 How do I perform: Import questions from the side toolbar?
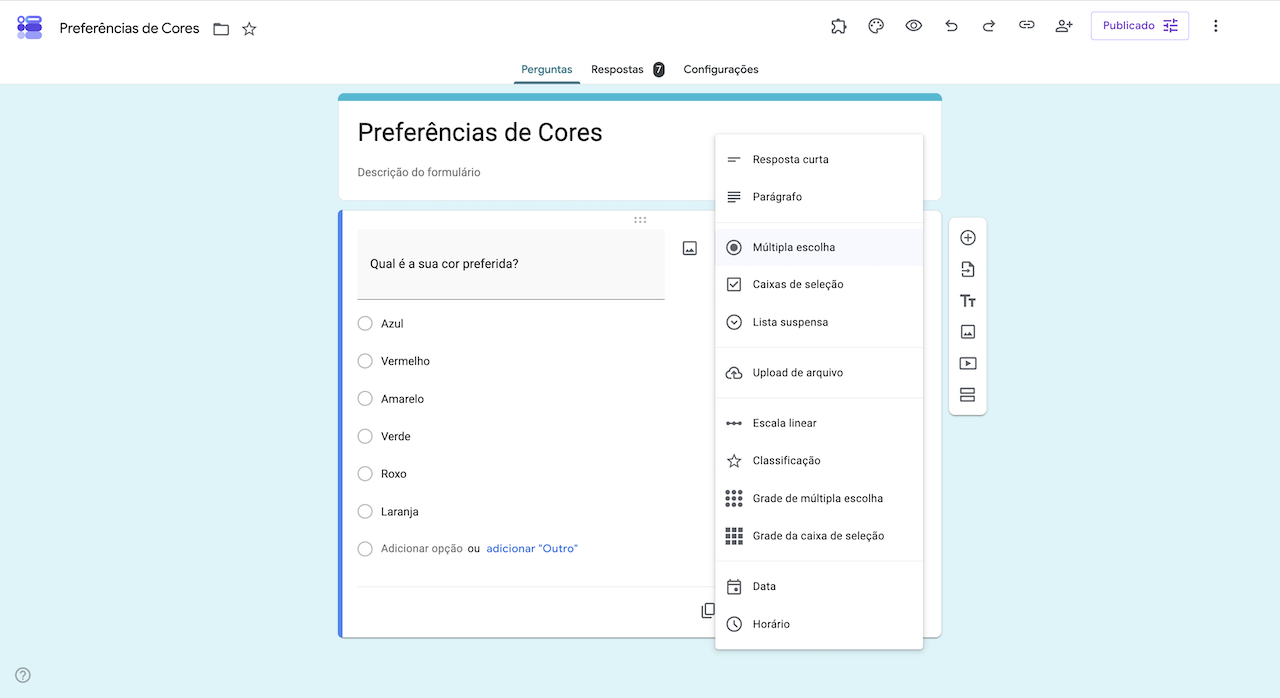click(x=967, y=269)
